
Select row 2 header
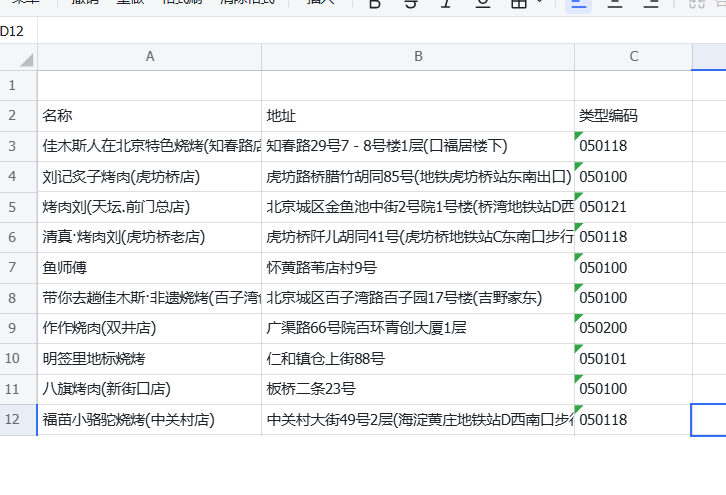point(19,116)
